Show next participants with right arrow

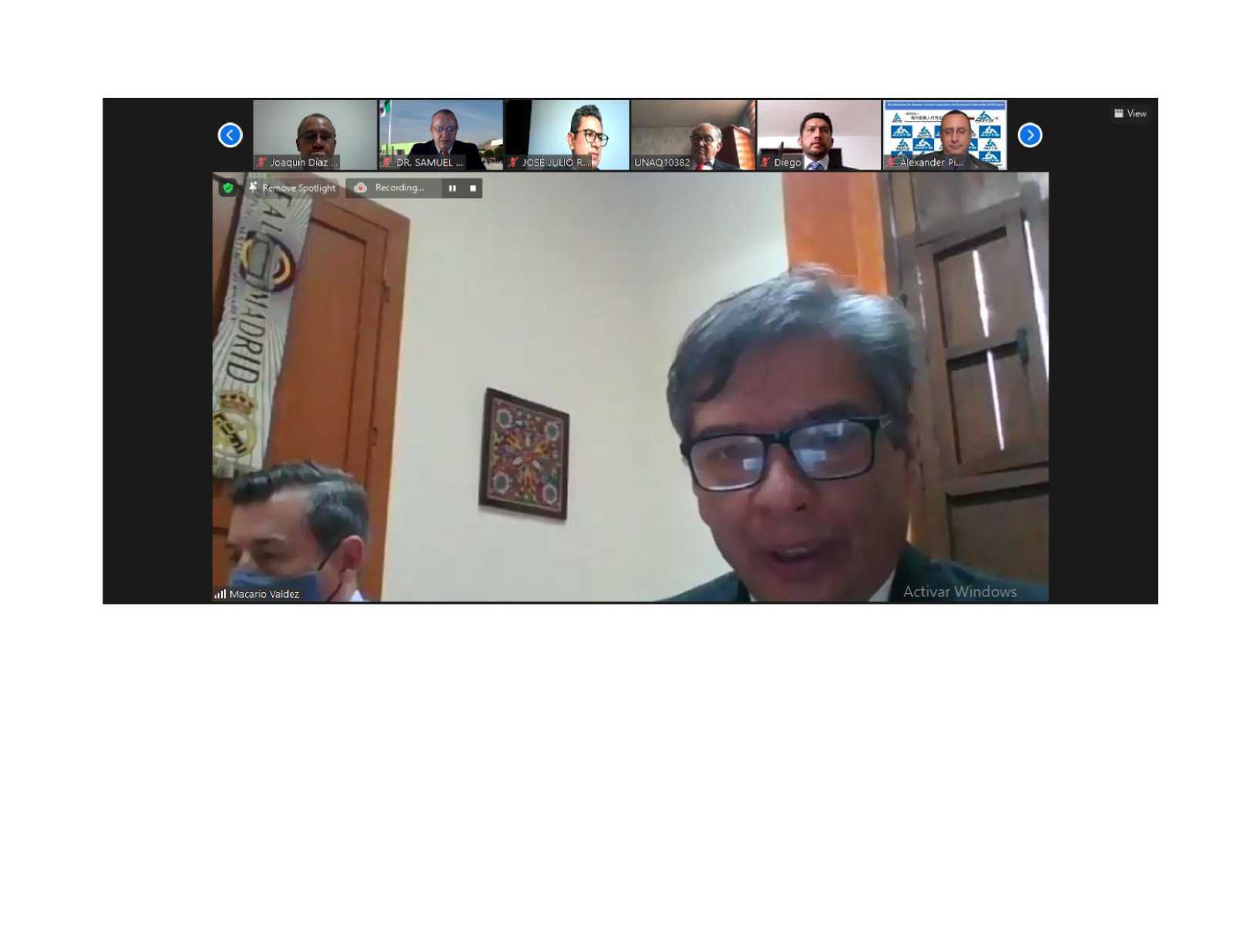1030,135
